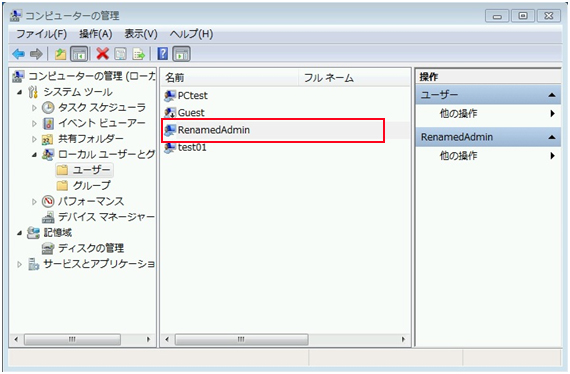Toggle the action pane show/hide icon

[x=181, y=54]
